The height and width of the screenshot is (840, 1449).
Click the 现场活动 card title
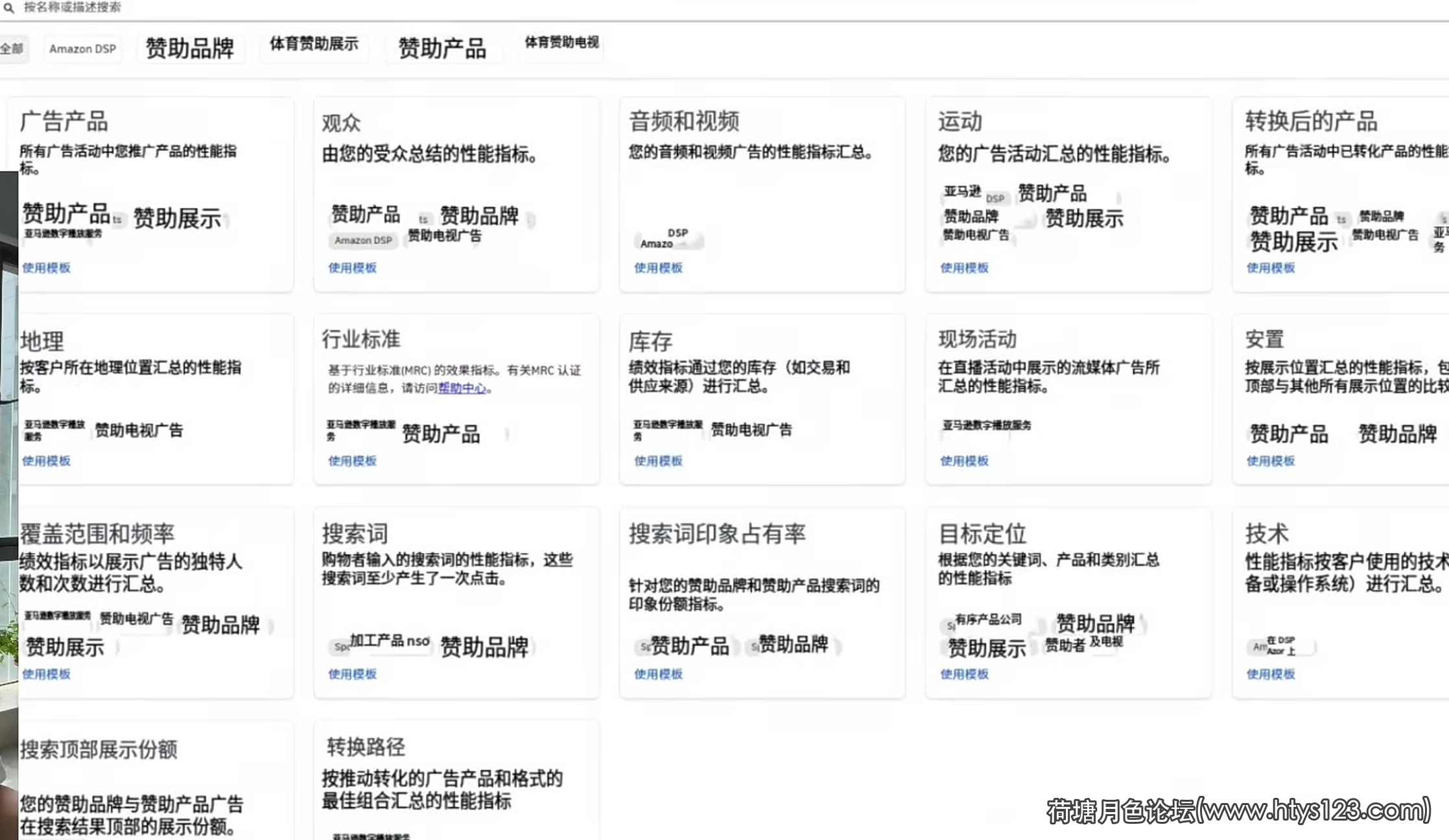point(977,339)
